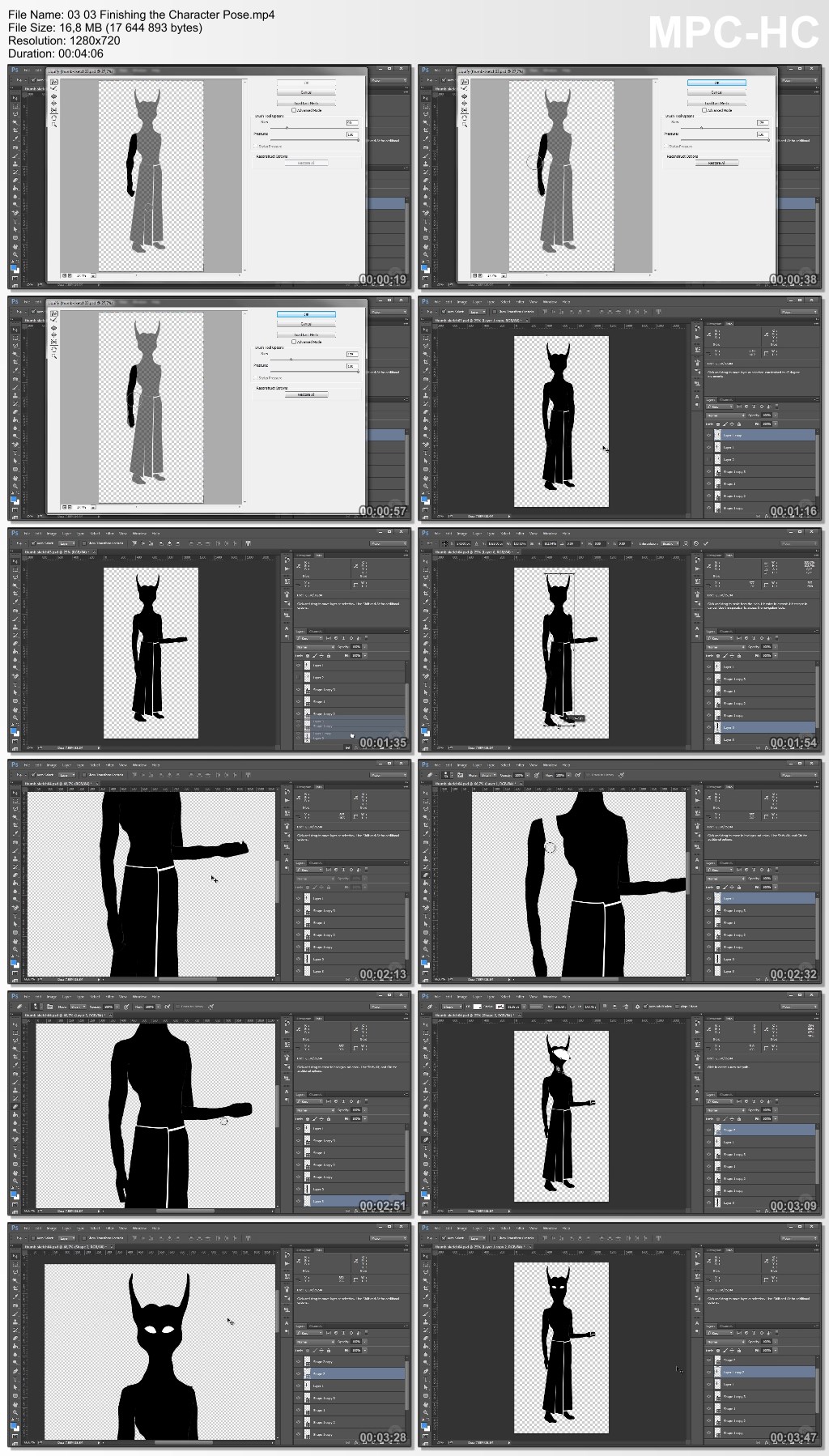Select the Hand tool in the 00:01:16 frame

(x=426, y=476)
